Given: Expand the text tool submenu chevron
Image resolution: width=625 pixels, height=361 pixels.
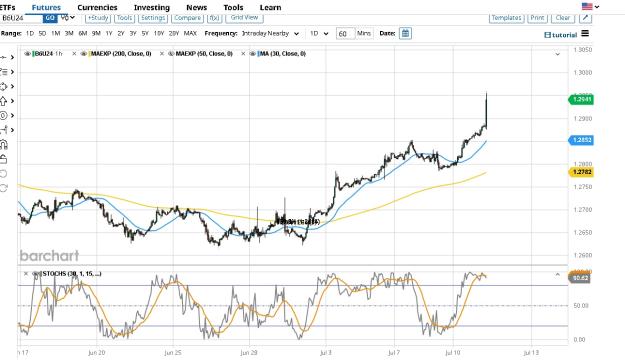Looking at the screenshot, I should tap(12, 72).
